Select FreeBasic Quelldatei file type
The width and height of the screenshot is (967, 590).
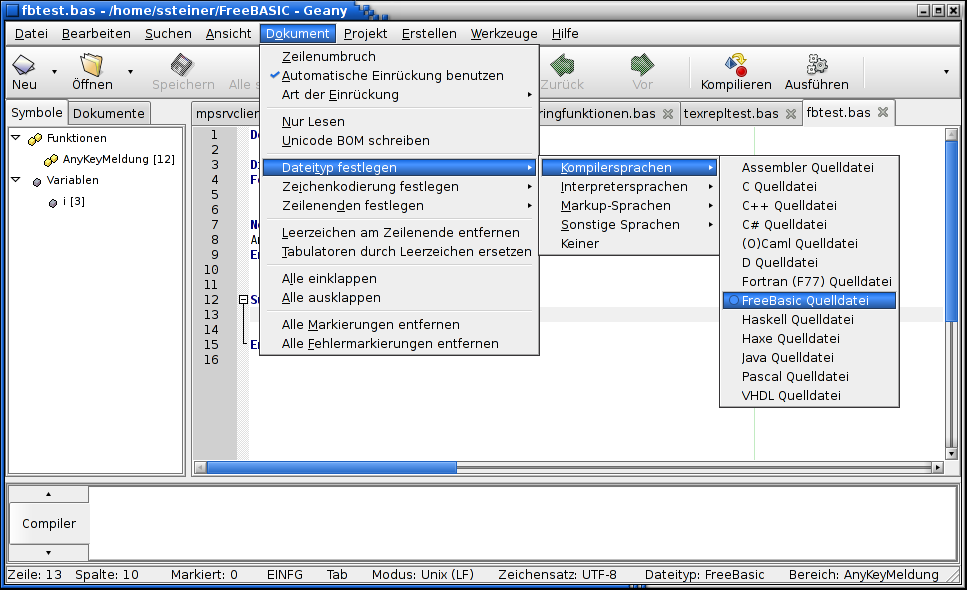(x=809, y=301)
